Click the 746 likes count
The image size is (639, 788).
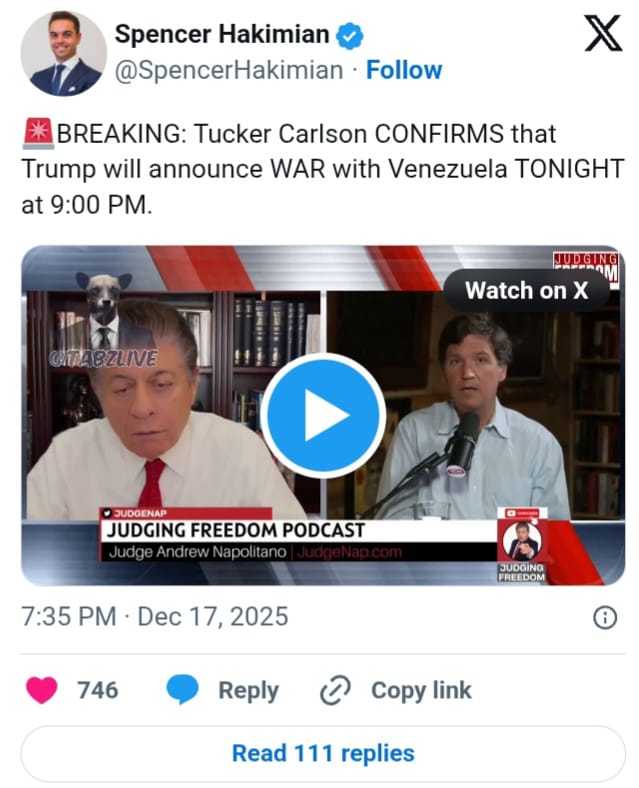click(x=97, y=690)
